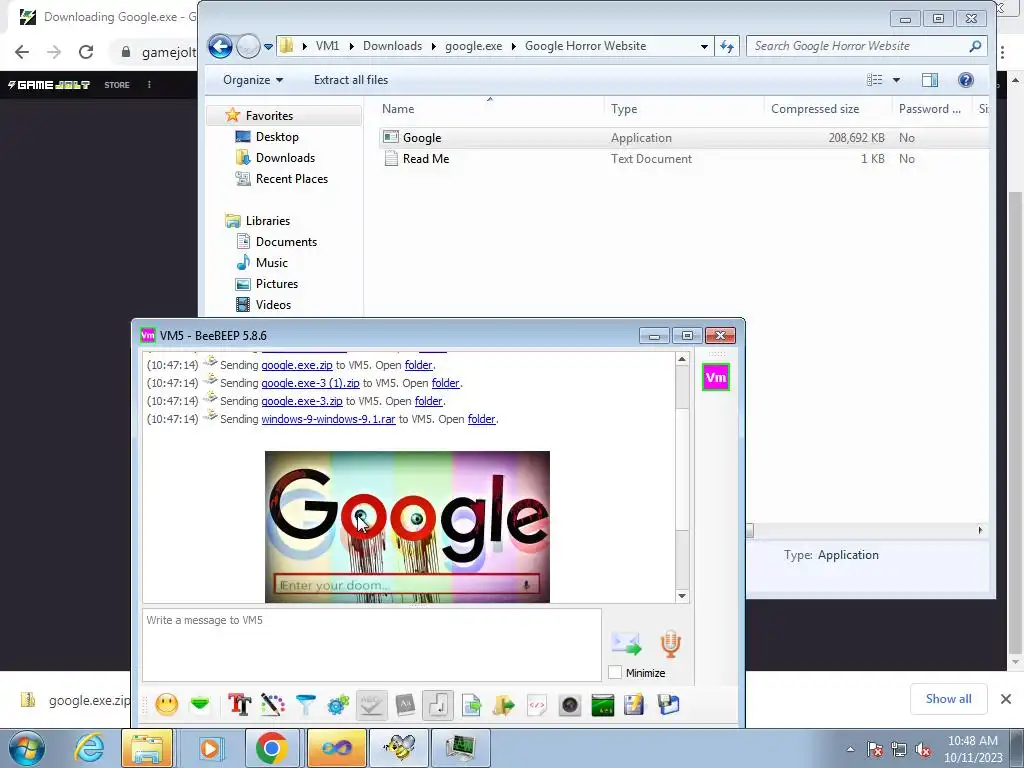Click Extract all files in Explorer
The height and width of the screenshot is (768, 1024).
click(351, 80)
